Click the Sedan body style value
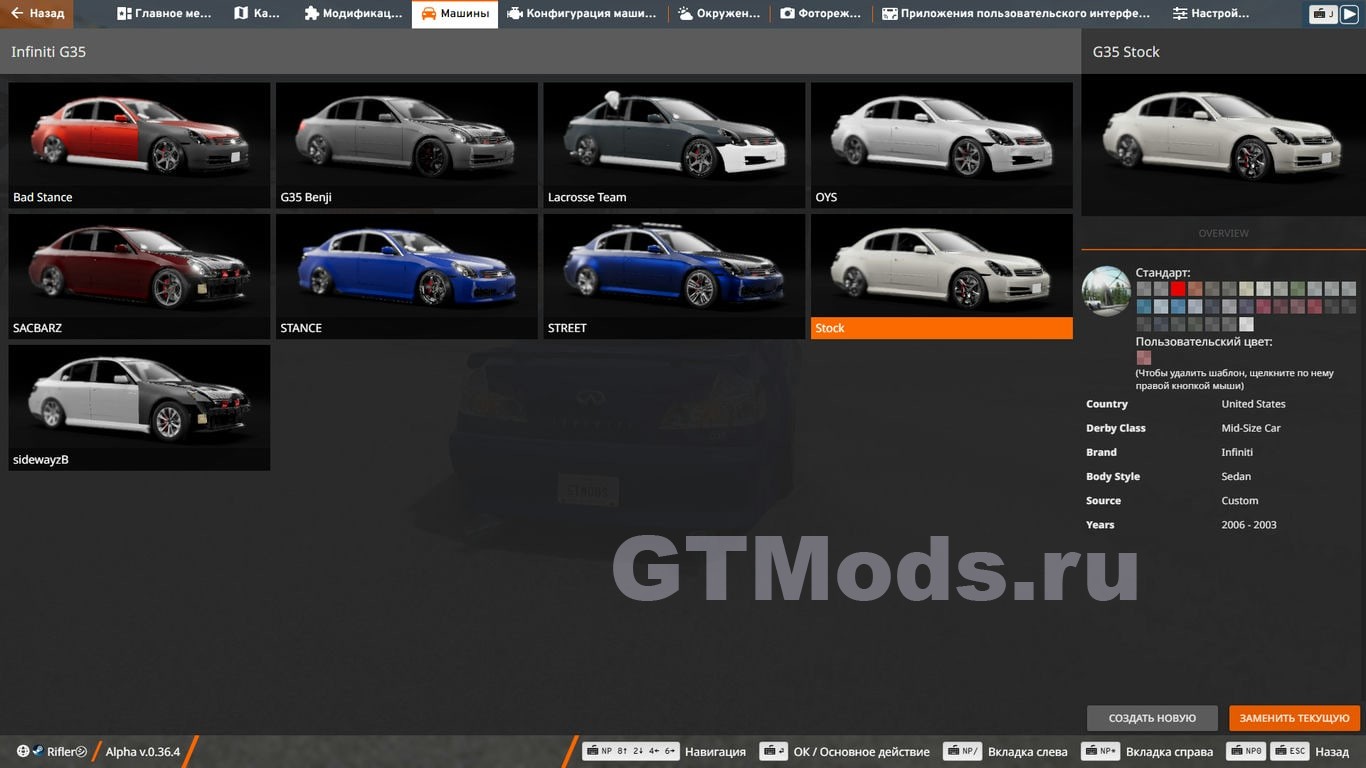1366x768 pixels. click(1236, 477)
